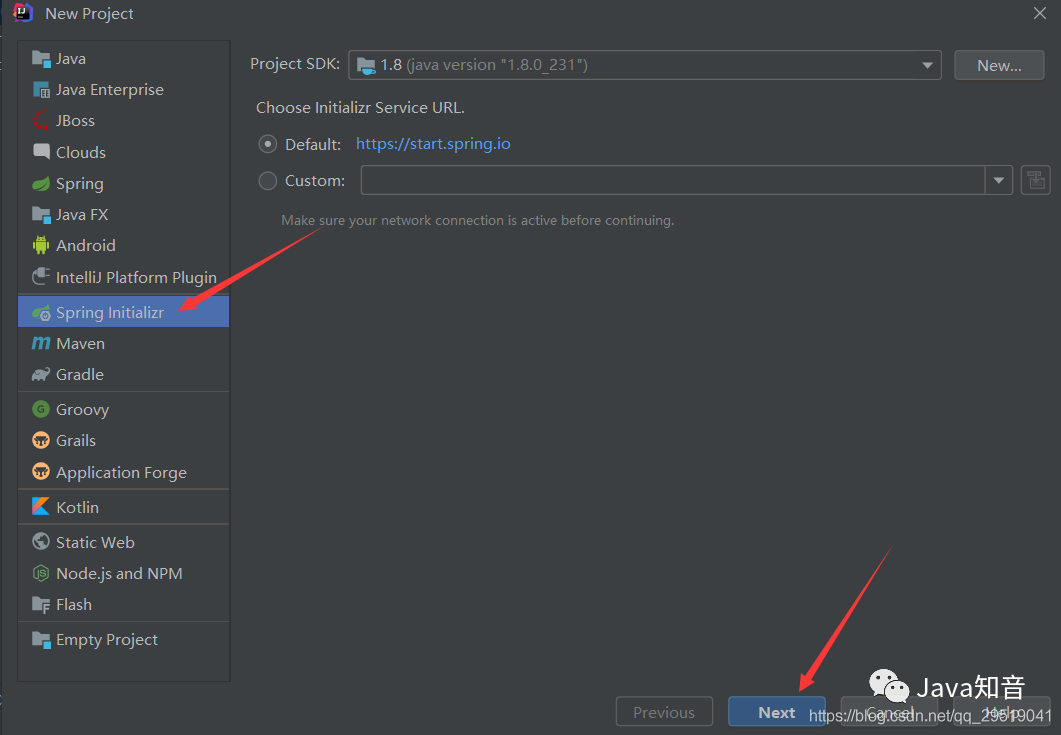This screenshot has height=735, width=1061.
Task: Click the Java folder icon in the sidebar
Action: 41,59
